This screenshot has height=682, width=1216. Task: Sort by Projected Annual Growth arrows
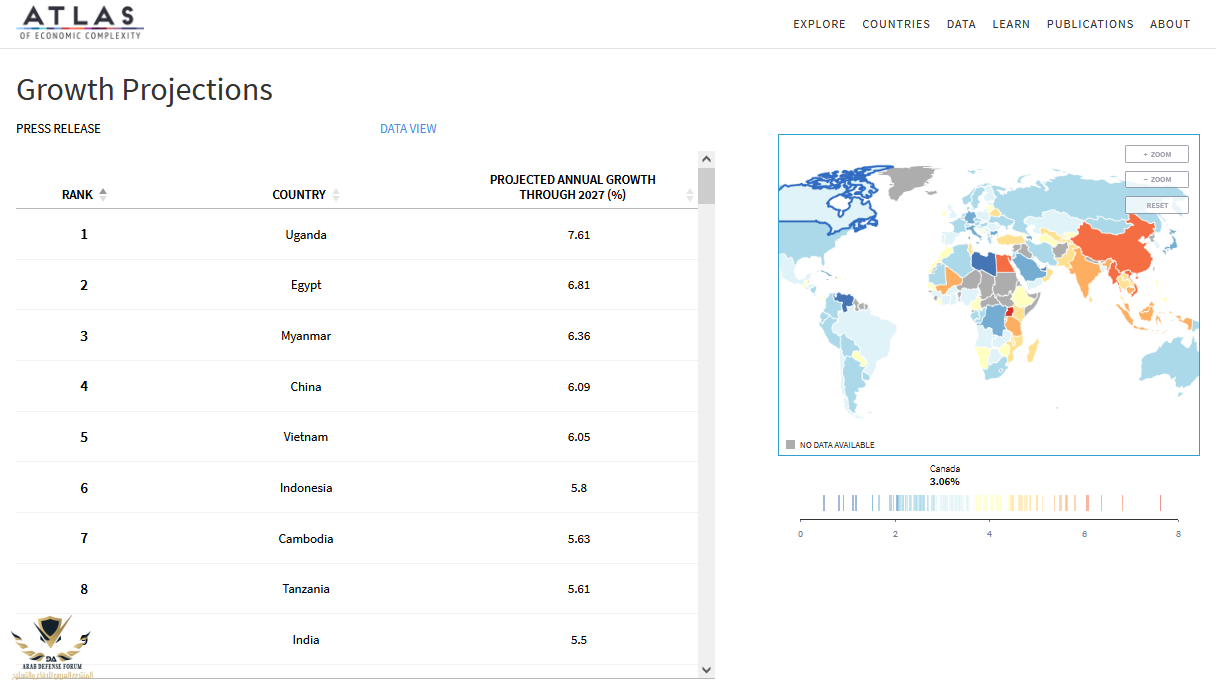[x=690, y=195]
